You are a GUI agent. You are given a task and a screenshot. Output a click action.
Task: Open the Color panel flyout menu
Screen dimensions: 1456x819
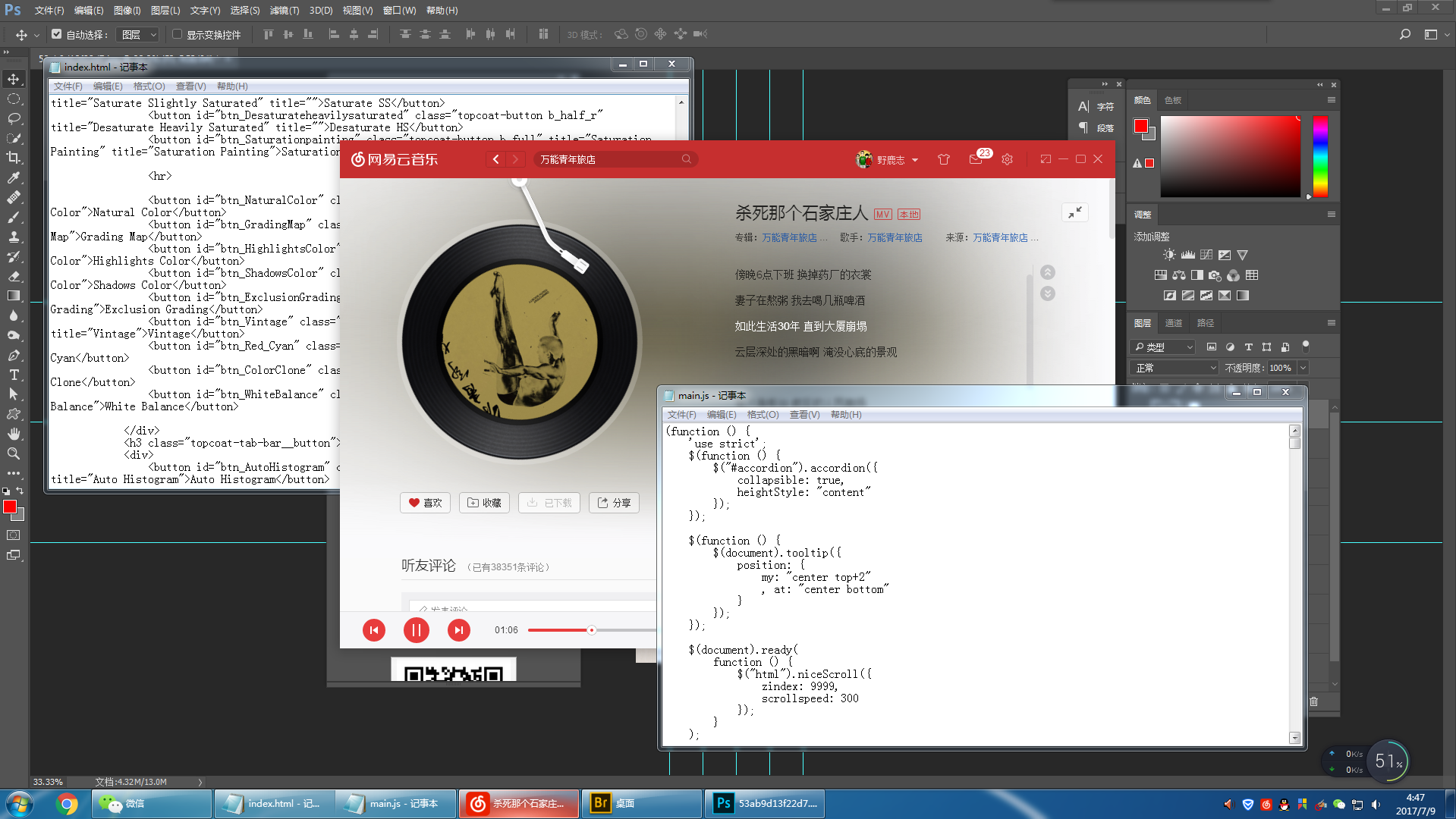(1331, 99)
